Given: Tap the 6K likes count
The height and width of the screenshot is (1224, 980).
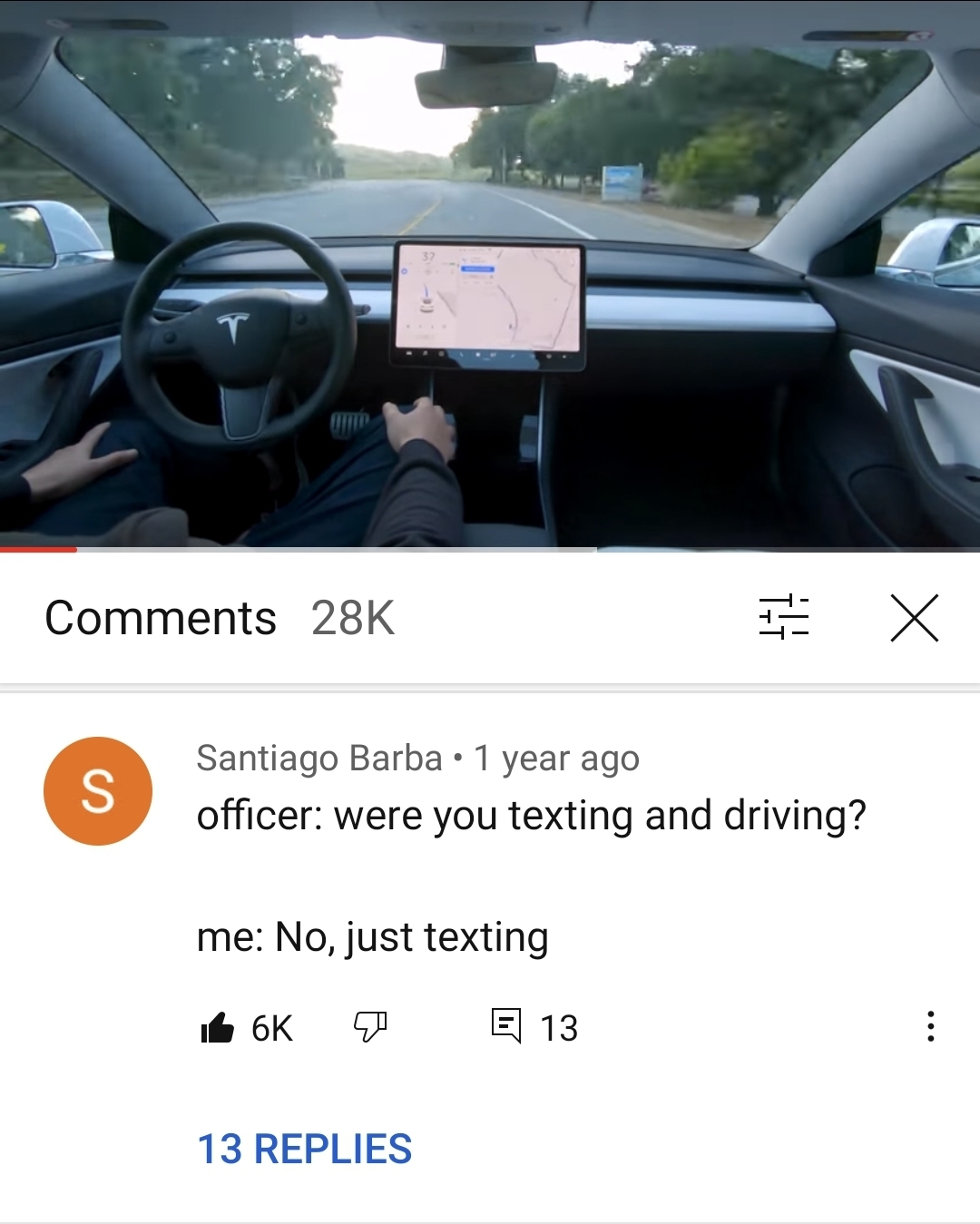Looking at the screenshot, I should click(x=272, y=1028).
